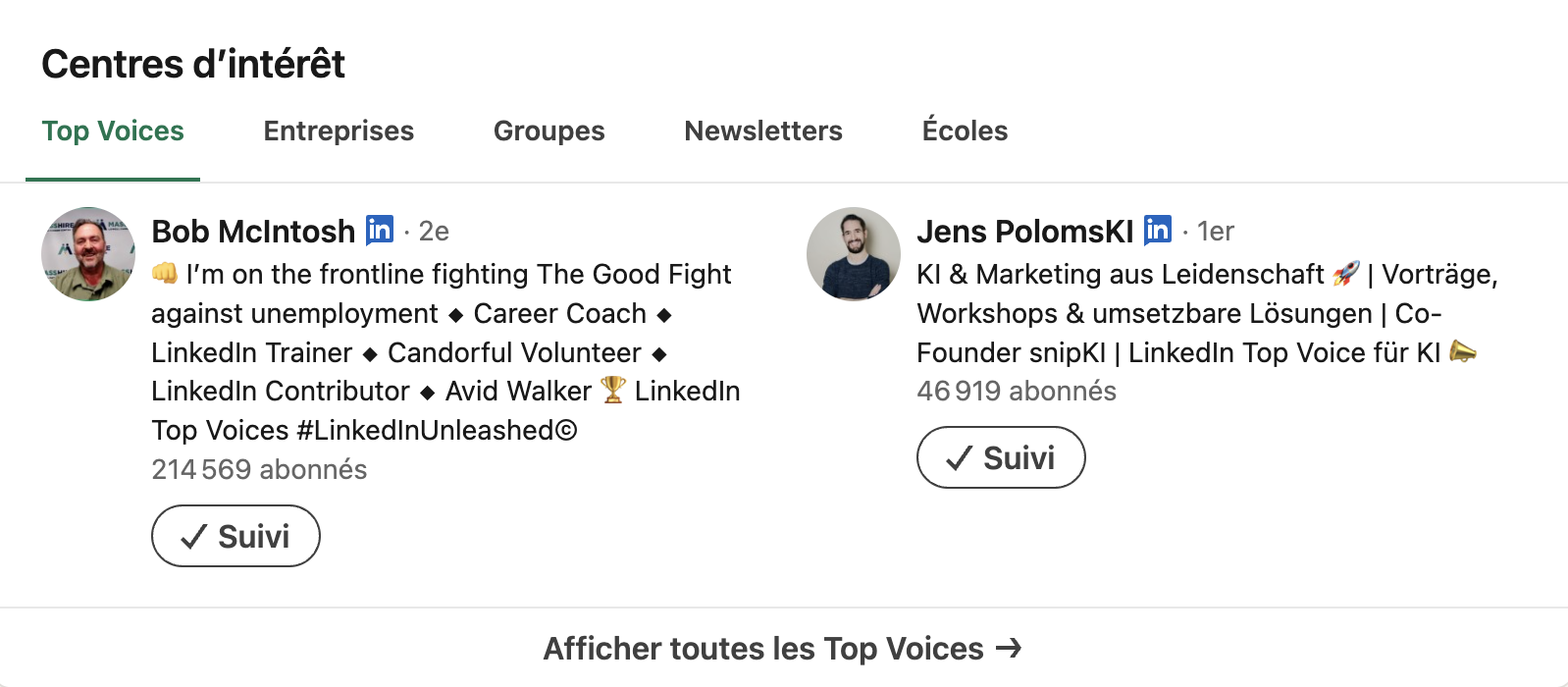The height and width of the screenshot is (687, 1568).
Task: Click the trophy emoji in Bob's headline
Action: [613, 390]
